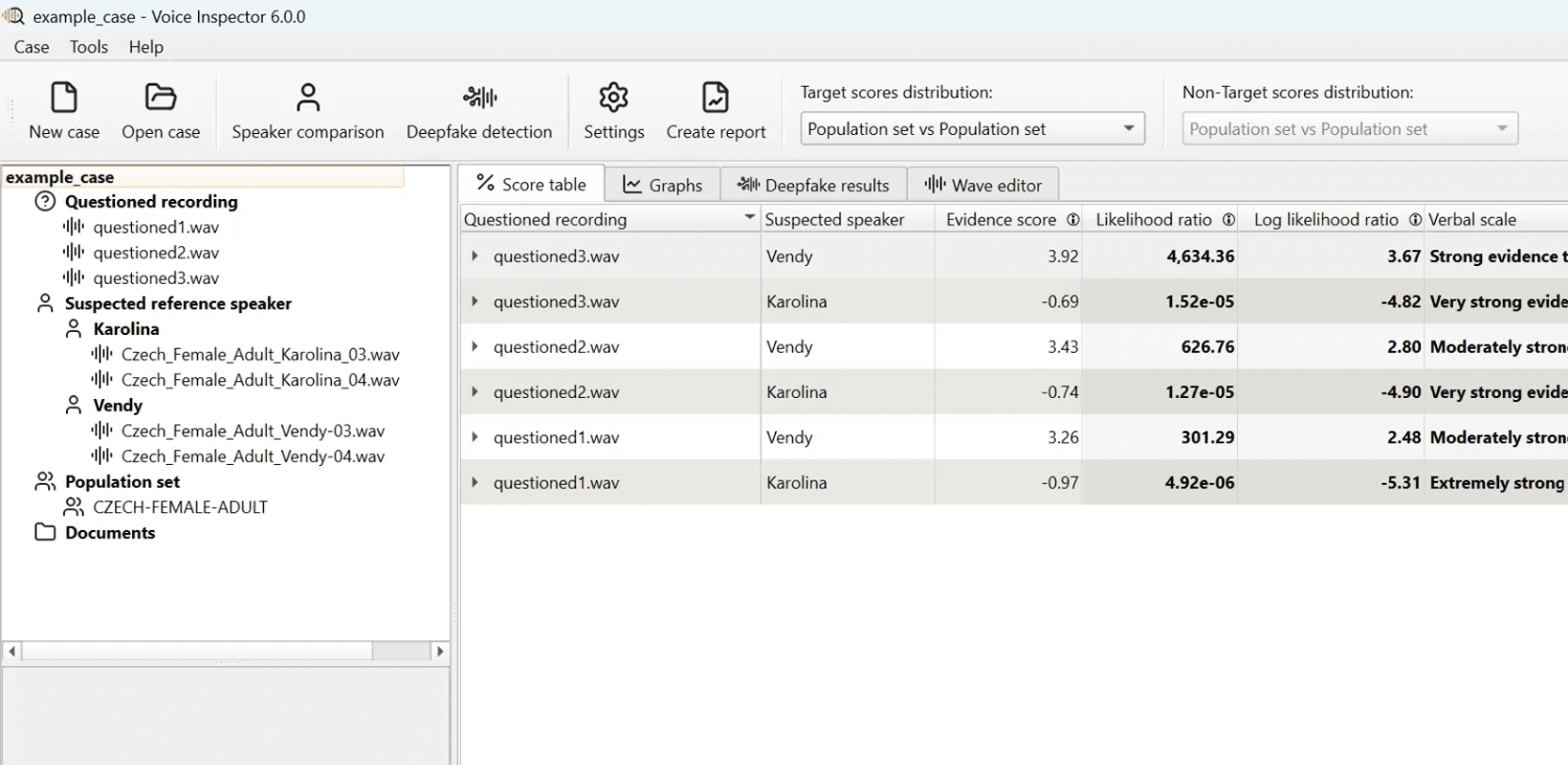Click log likelihood ratio -5.31 cell
1568x765 pixels.
[x=1331, y=482]
